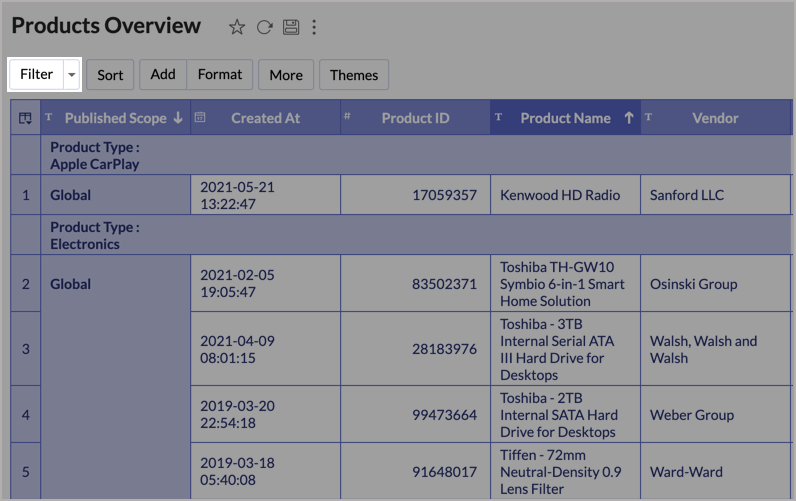Click the Sort button

click(x=110, y=75)
